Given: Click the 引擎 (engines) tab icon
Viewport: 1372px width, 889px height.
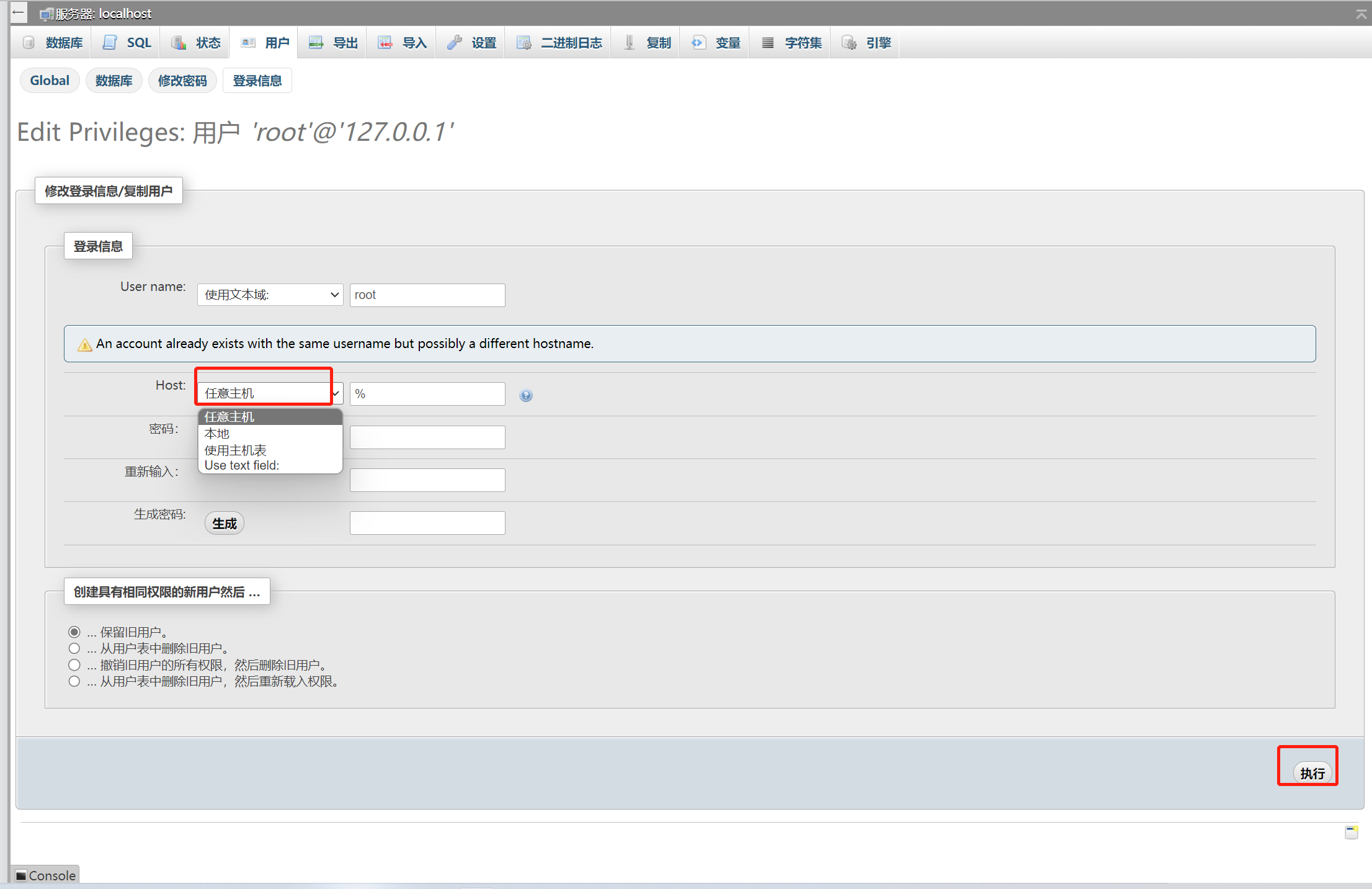Looking at the screenshot, I should point(849,43).
